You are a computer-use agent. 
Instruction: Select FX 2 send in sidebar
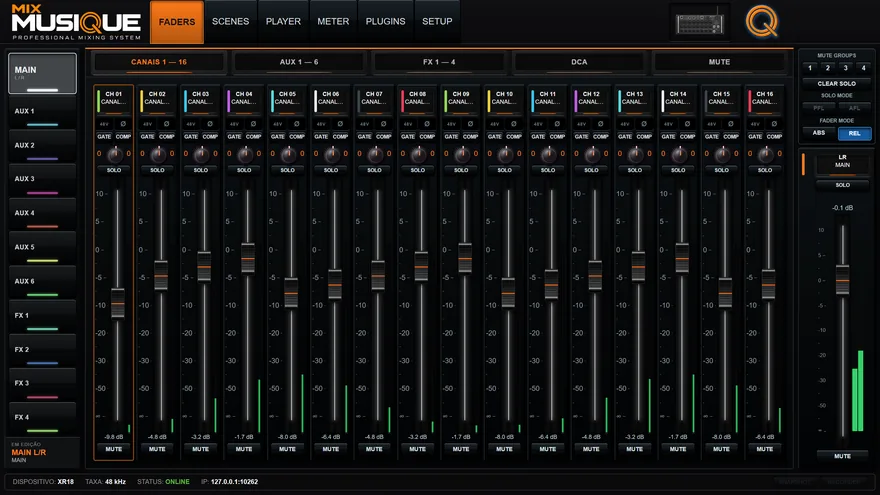(x=42, y=350)
